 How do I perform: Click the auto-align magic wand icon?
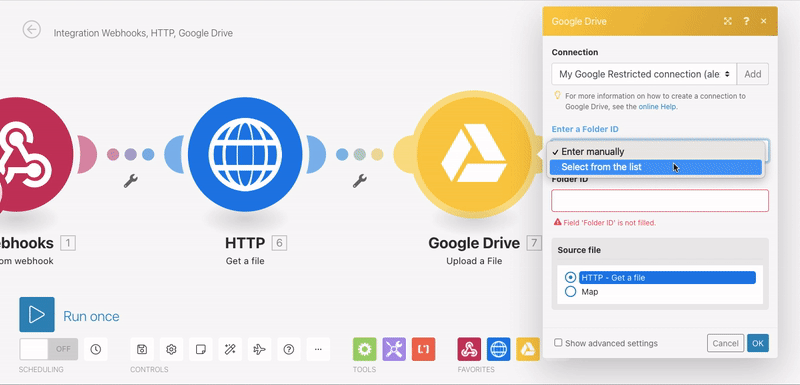tap(230, 349)
